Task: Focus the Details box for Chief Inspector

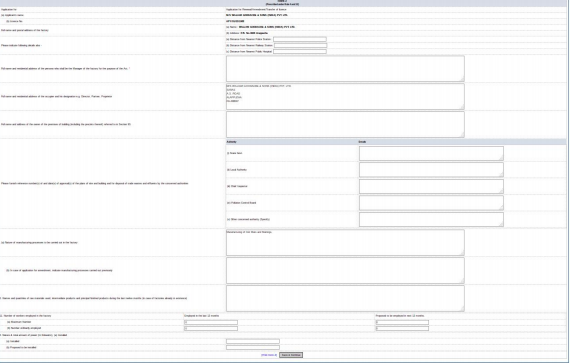Action: (x=431, y=186)
